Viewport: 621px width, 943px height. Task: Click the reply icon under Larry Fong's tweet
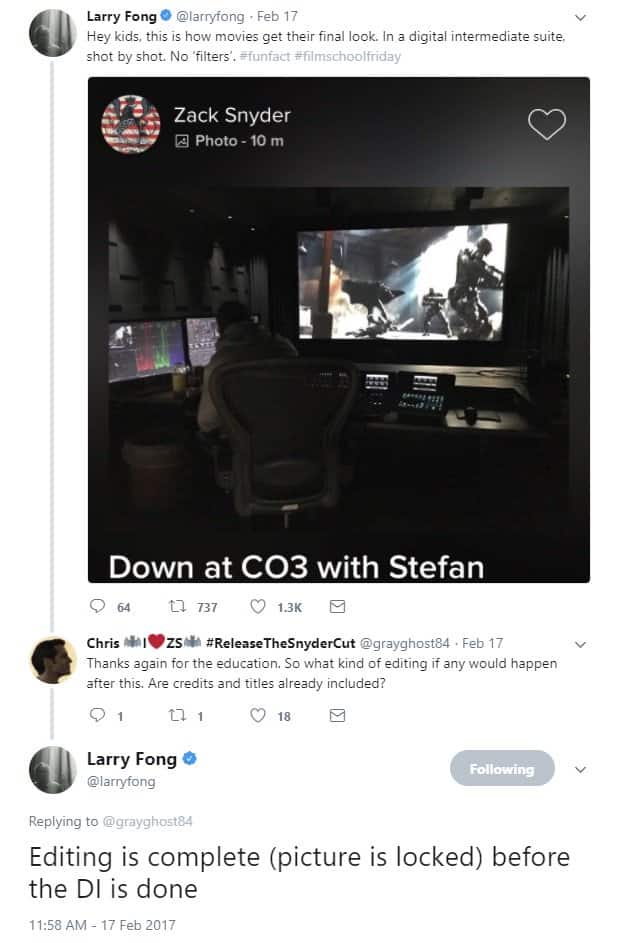click(97, 606)
